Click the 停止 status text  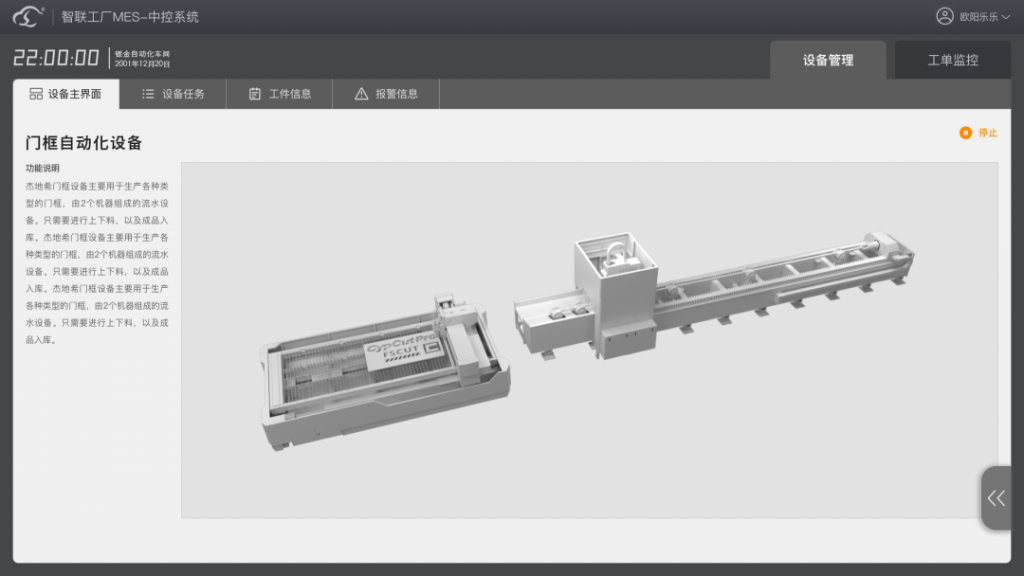[988, 133]
